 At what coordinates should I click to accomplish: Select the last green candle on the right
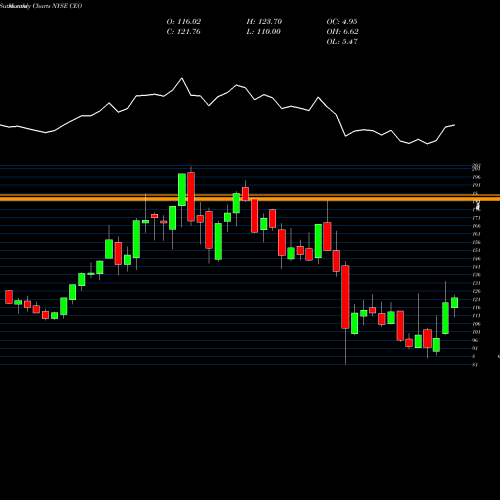point(454,303)
